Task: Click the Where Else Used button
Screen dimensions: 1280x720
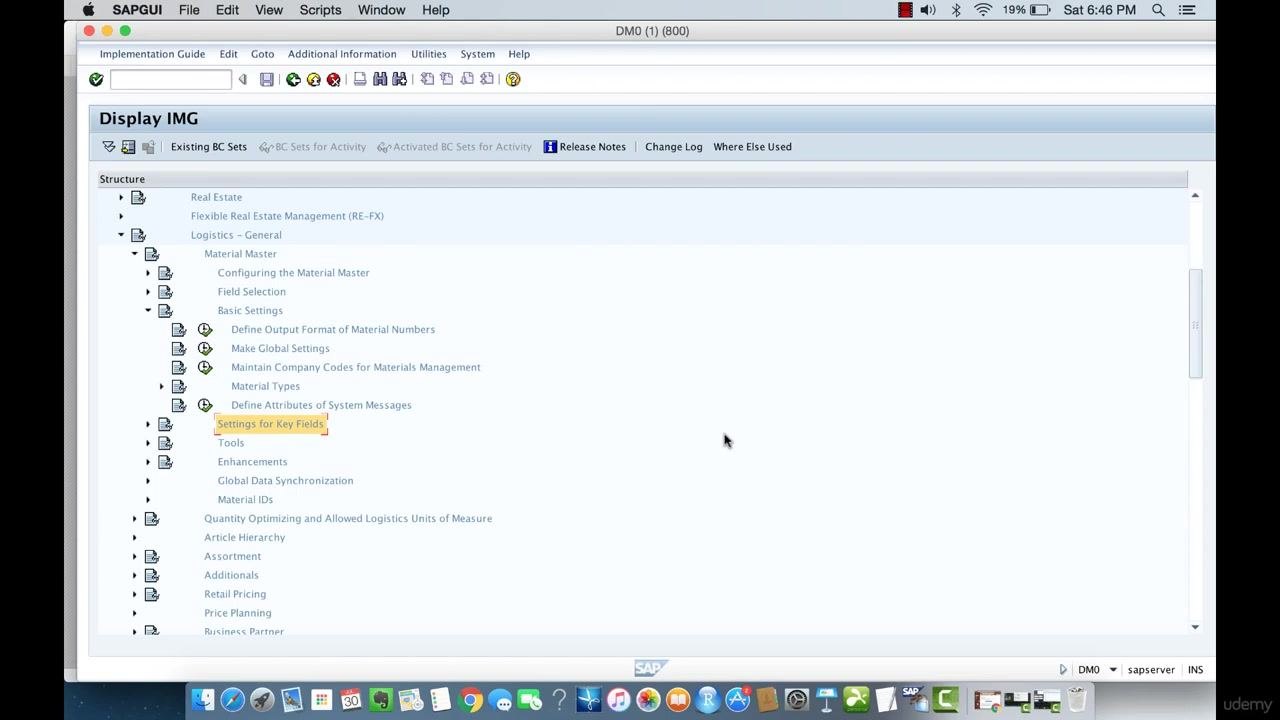Action: 752,147
